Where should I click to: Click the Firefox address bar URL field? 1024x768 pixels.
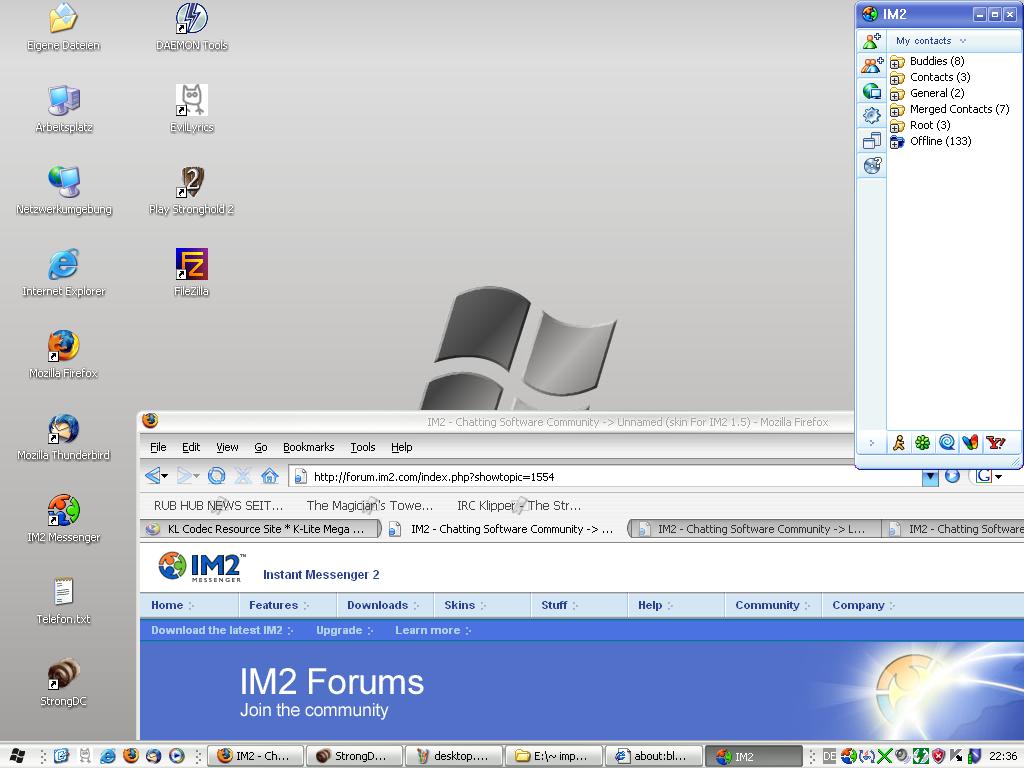tap(605, 477)
